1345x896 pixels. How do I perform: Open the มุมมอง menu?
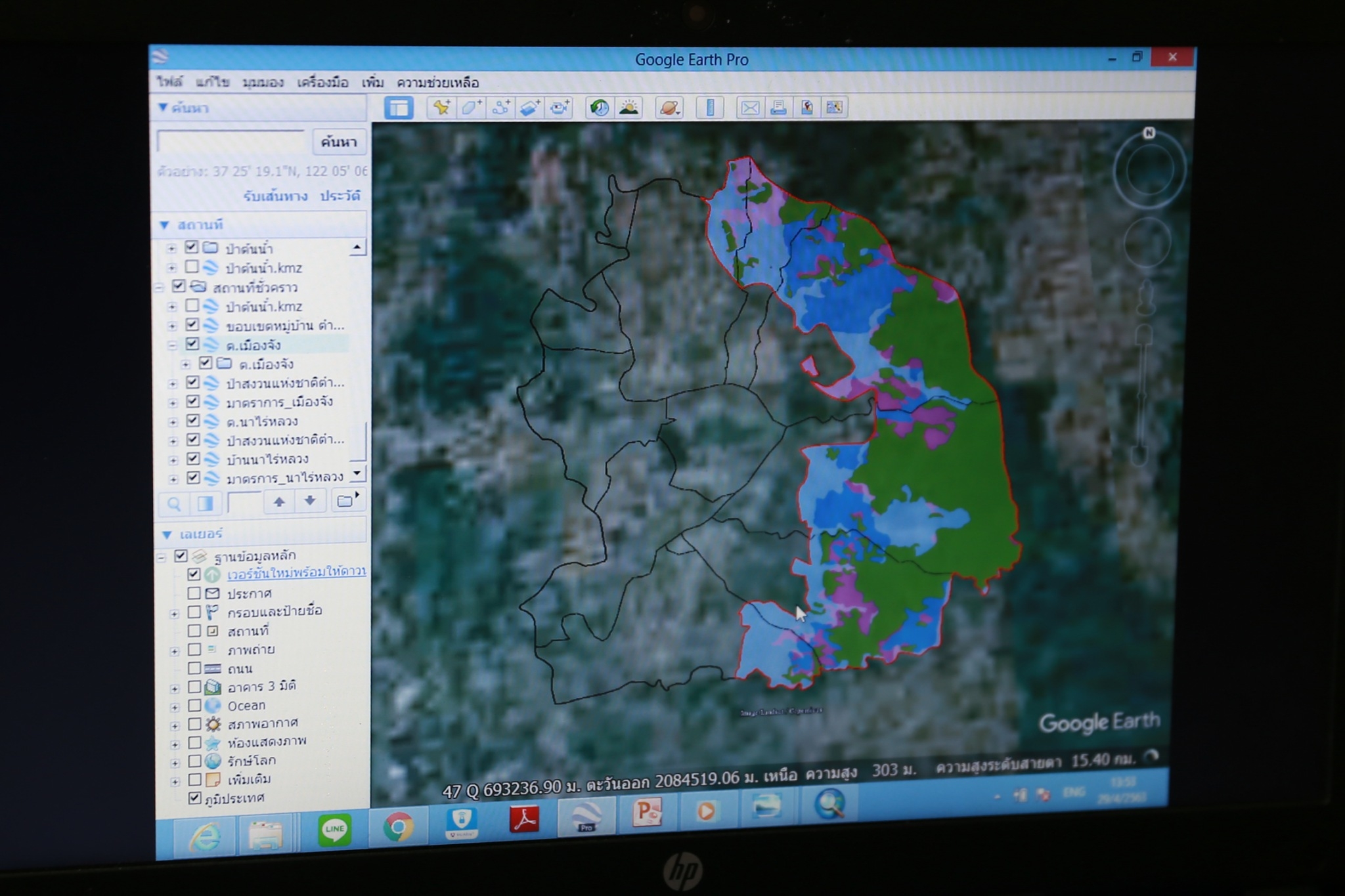click(263, 82)
